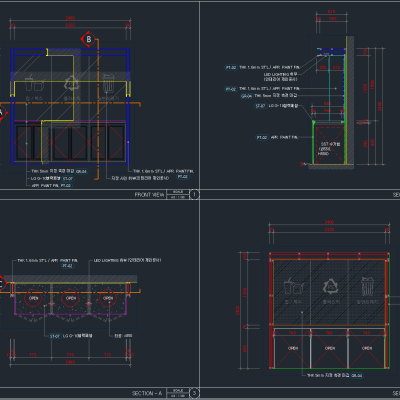The image size is (400, 400).
Task: Click view number circle 1 beside FRONT VIEW
Action: click(195, 194)
